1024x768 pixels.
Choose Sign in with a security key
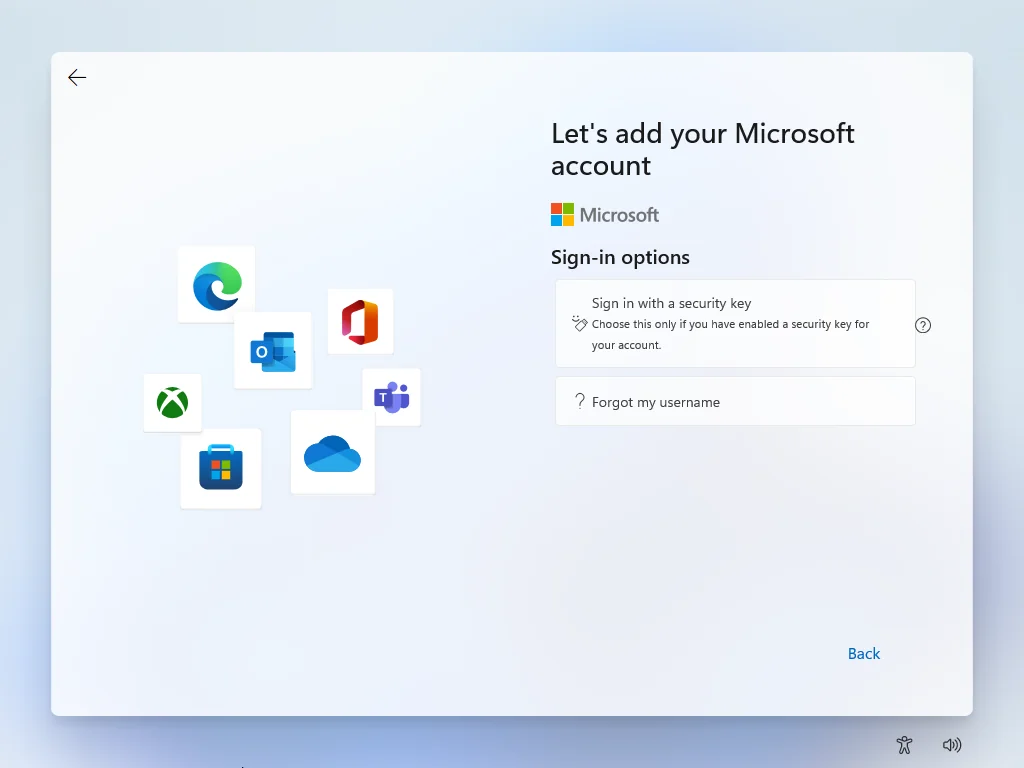pyautogui.click(x=735, y=323)
